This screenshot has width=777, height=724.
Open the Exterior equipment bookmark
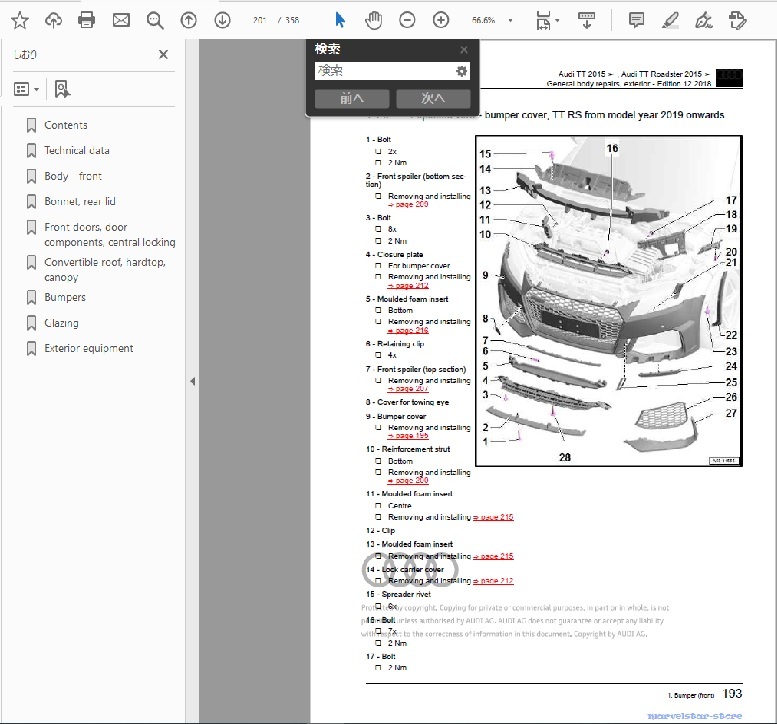tap(89, 348)
